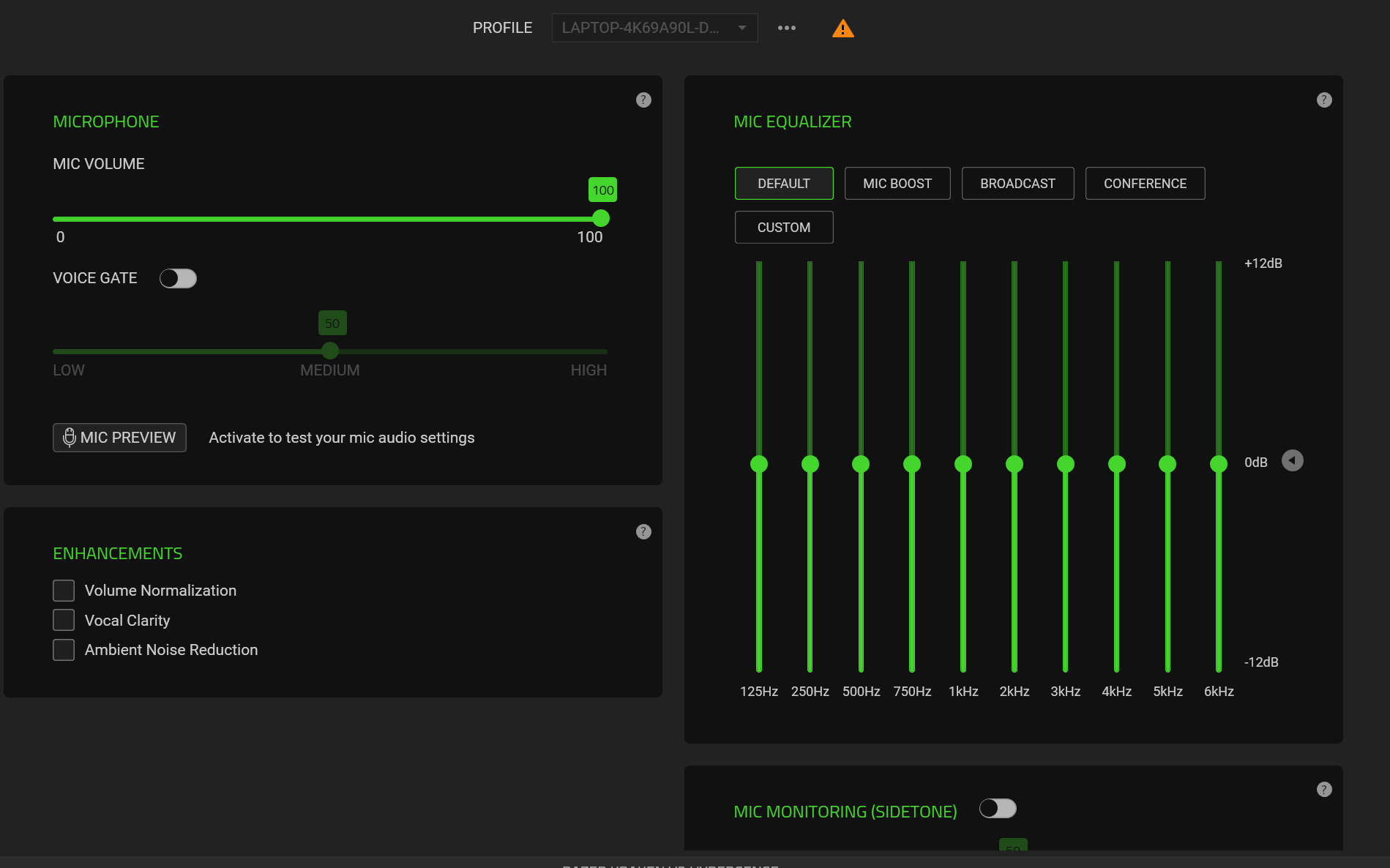Click the 0dB reset arrow icon
Screen dimensions: 1390x868
(1293, 461)
